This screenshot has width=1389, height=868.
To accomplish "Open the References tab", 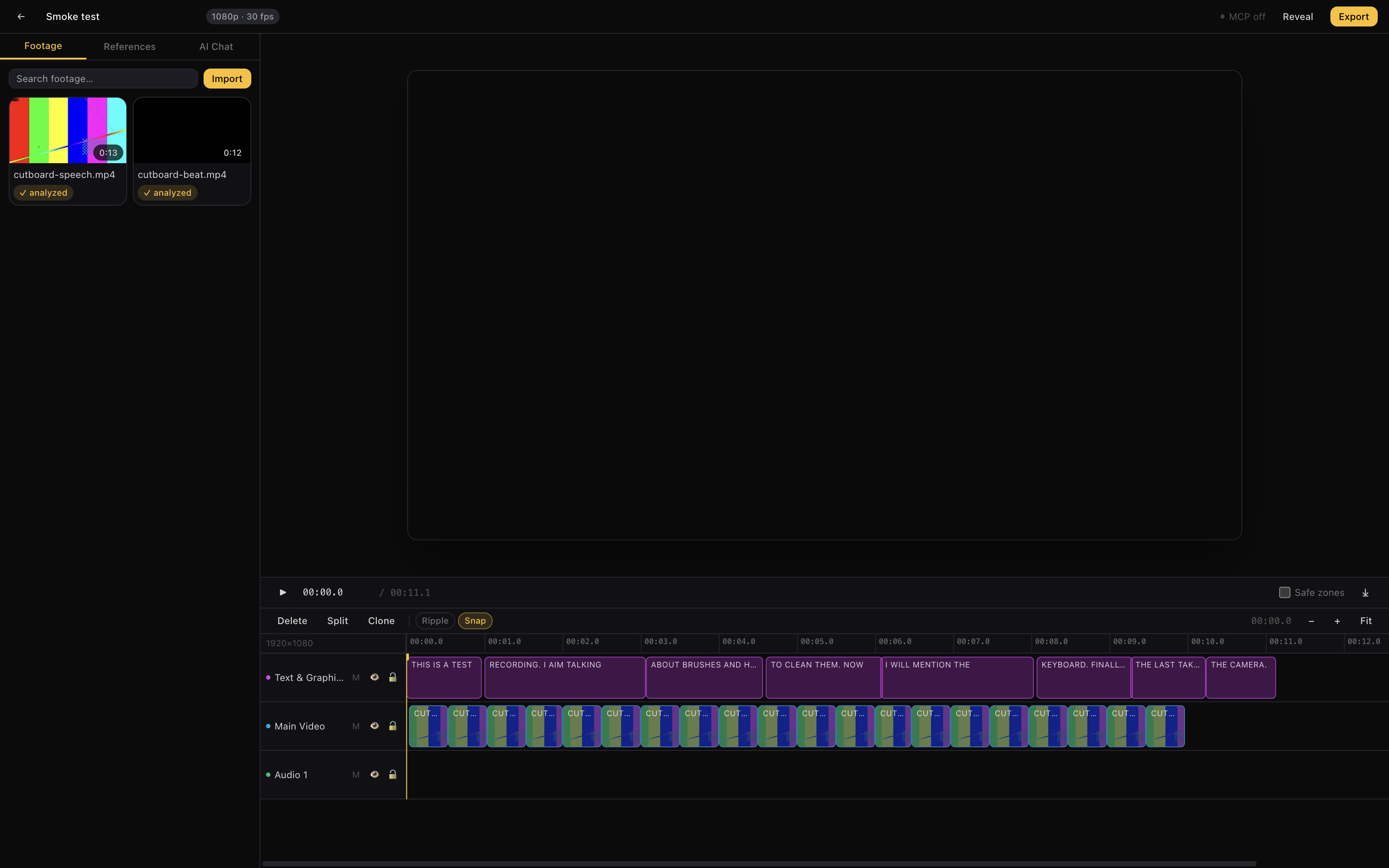I will [x=130, y=46].
